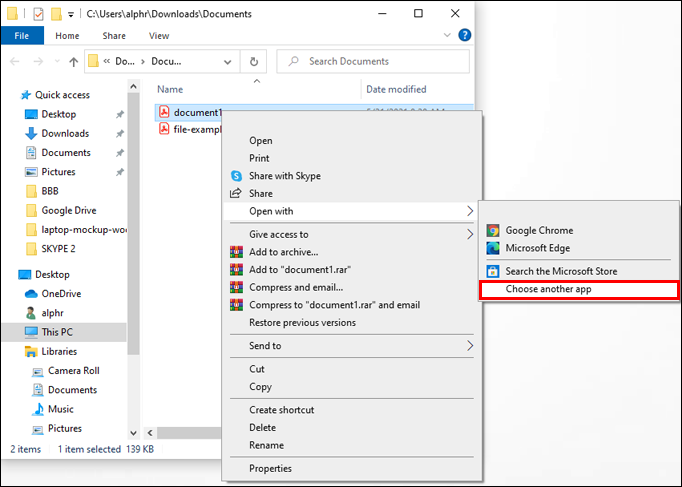Choose Compress to "document1.rar" and email
Viewport: 682px width, 487px height.
(352, 305)
